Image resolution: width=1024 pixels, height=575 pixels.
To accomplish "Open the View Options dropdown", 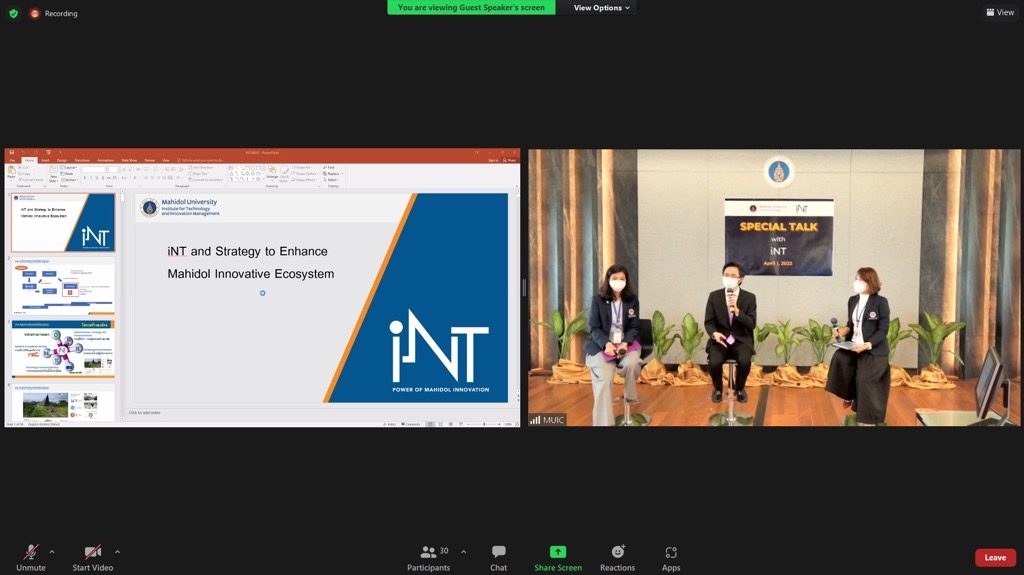I will point(601,8).
